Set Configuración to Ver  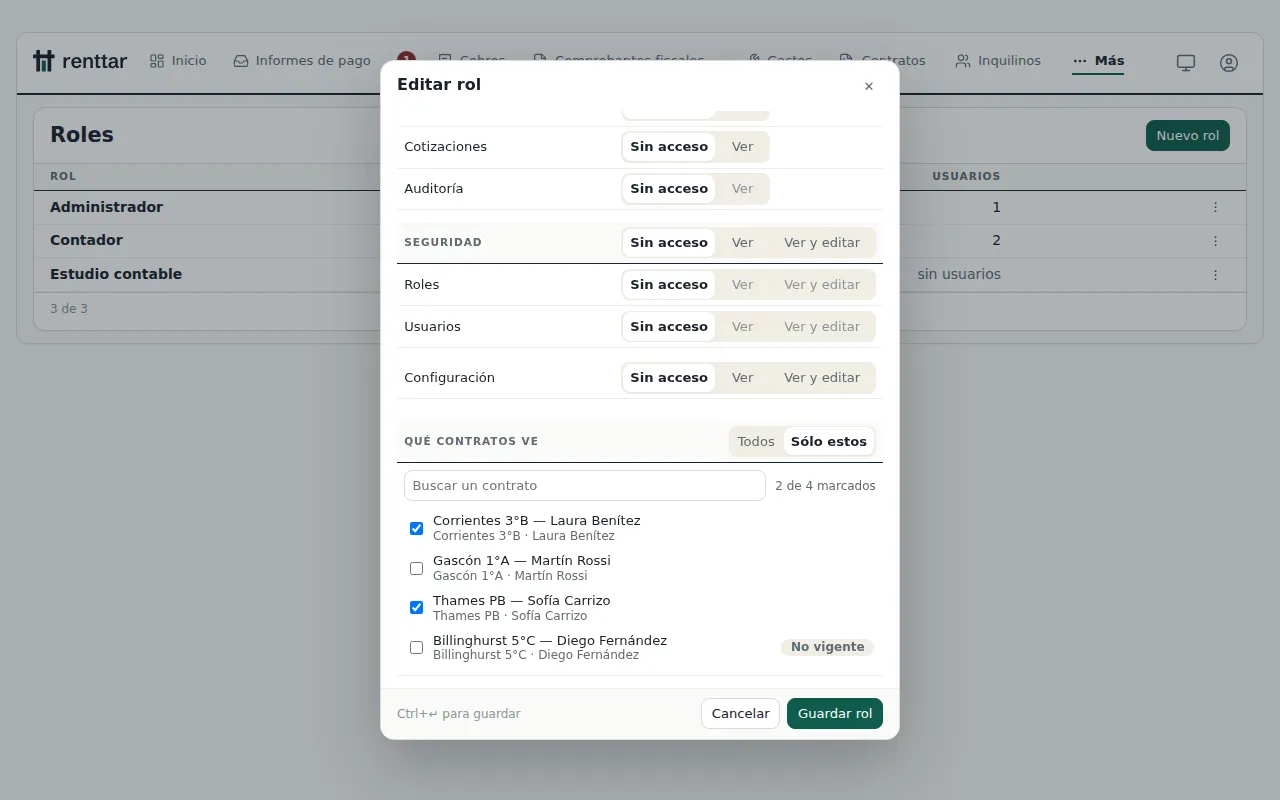pyautogui.click(x=742, y=378)
